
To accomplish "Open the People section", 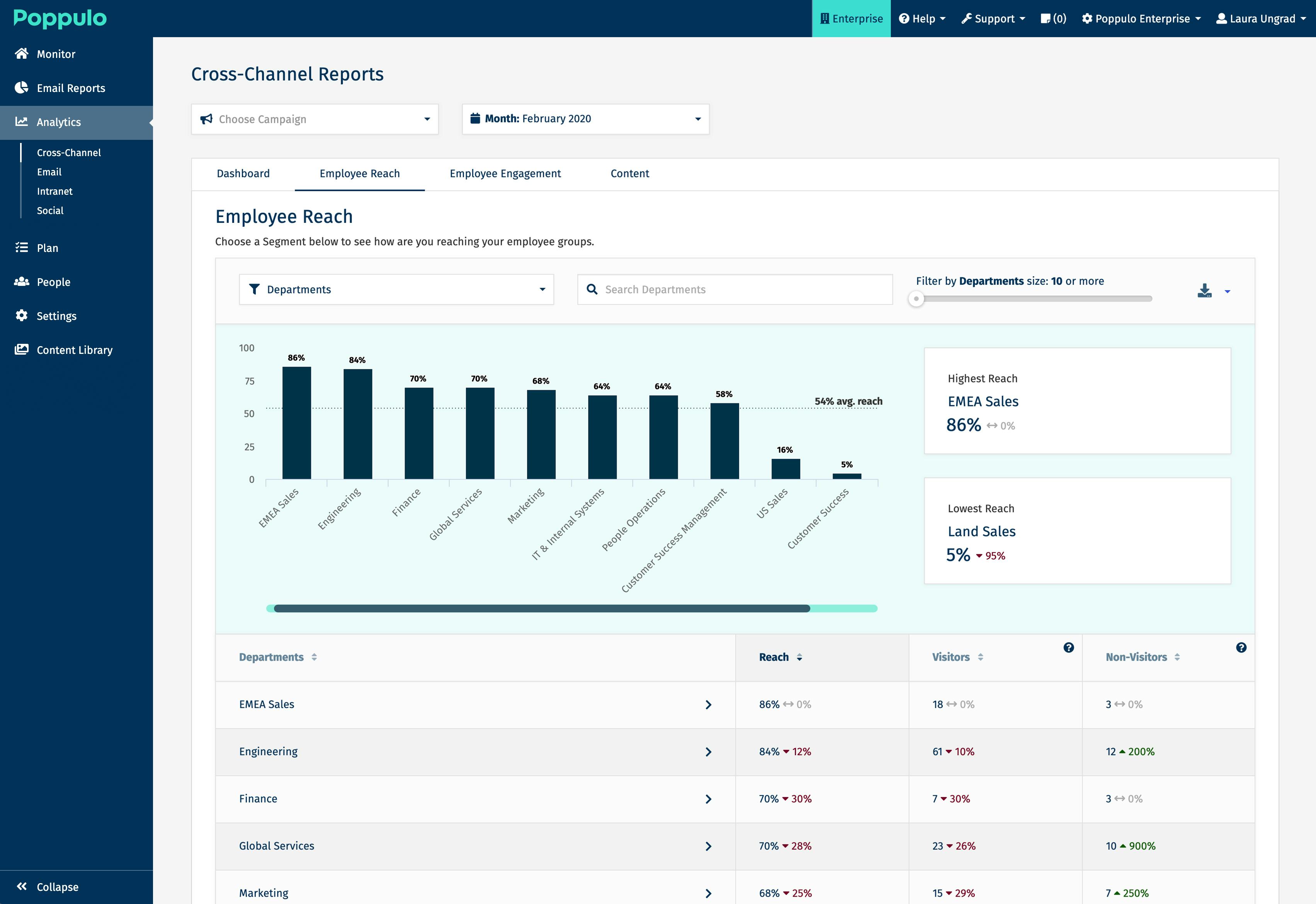I will tap(53, 282).
